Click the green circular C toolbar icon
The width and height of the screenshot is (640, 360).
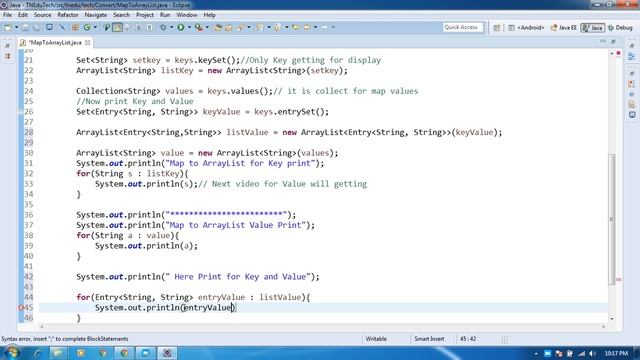(x=87, y=27)
